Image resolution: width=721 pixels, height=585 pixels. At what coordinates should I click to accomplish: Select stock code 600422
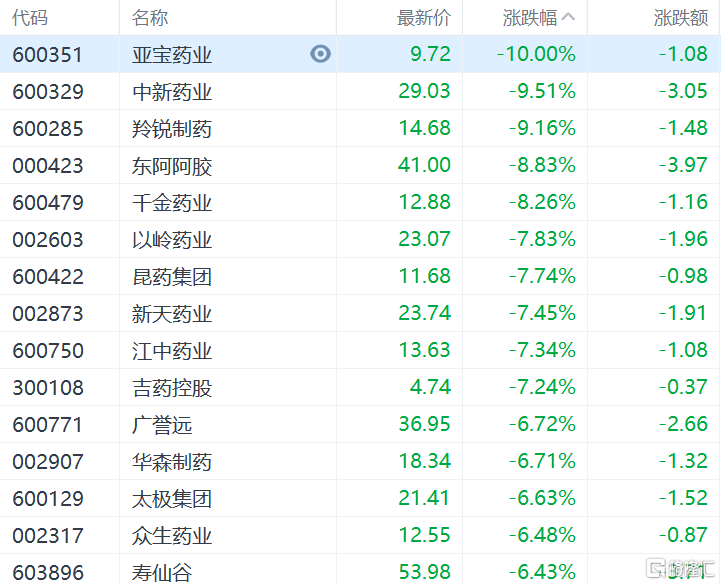pyautogui.click(x=48, y=277)
